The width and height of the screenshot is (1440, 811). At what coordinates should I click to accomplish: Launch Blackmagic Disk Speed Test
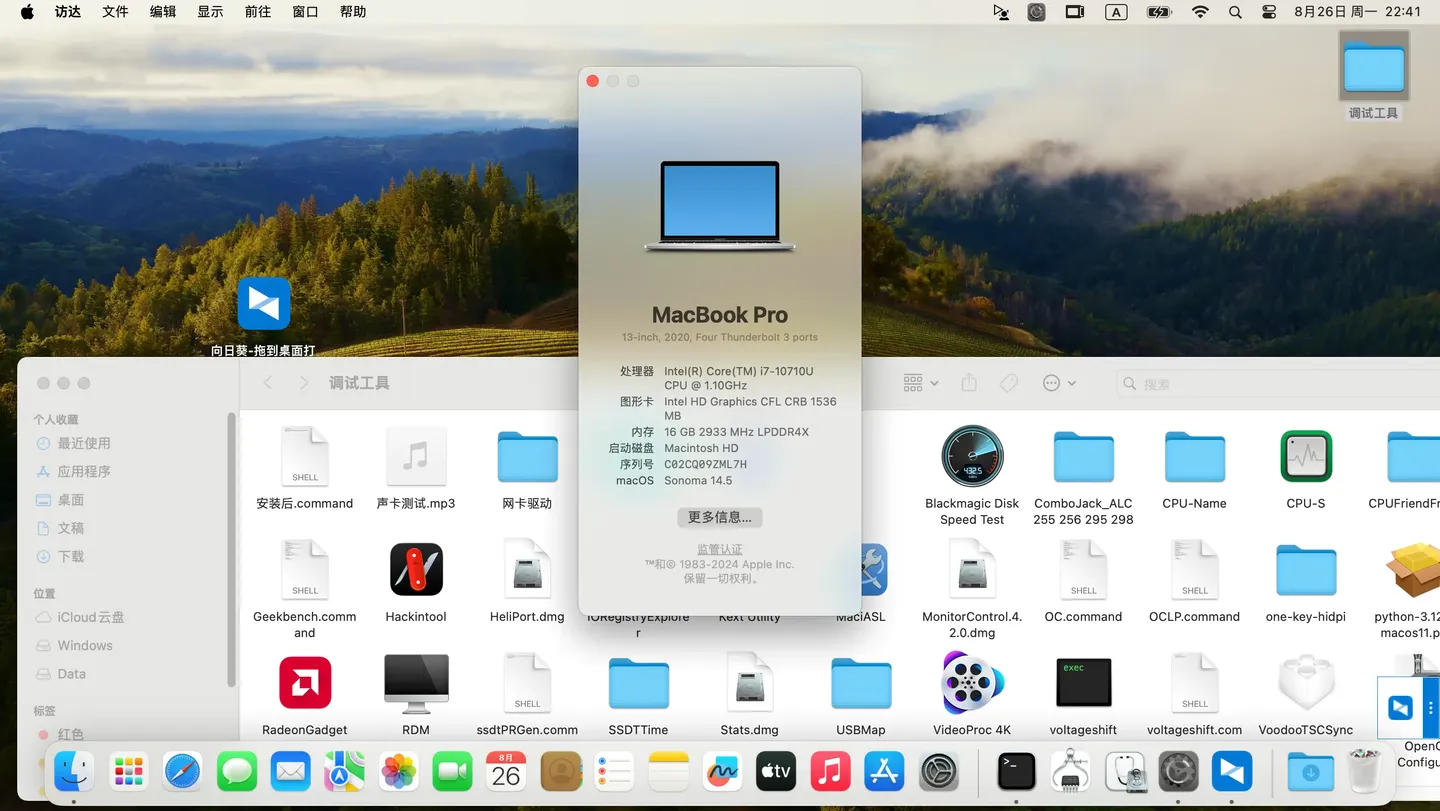point(972,457)
